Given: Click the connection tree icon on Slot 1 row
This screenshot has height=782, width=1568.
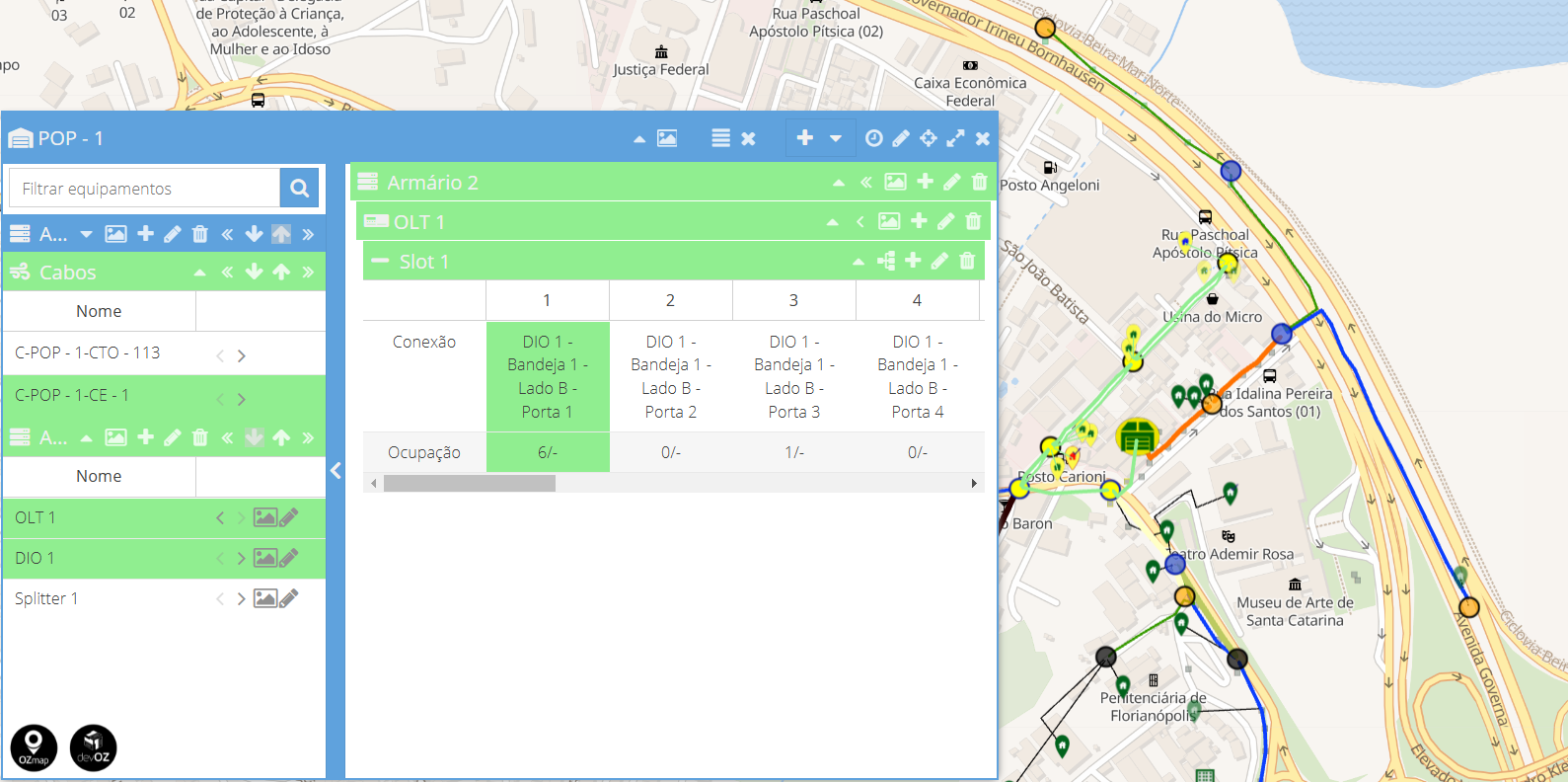Looking at the screenshot, I should [886, 261].
